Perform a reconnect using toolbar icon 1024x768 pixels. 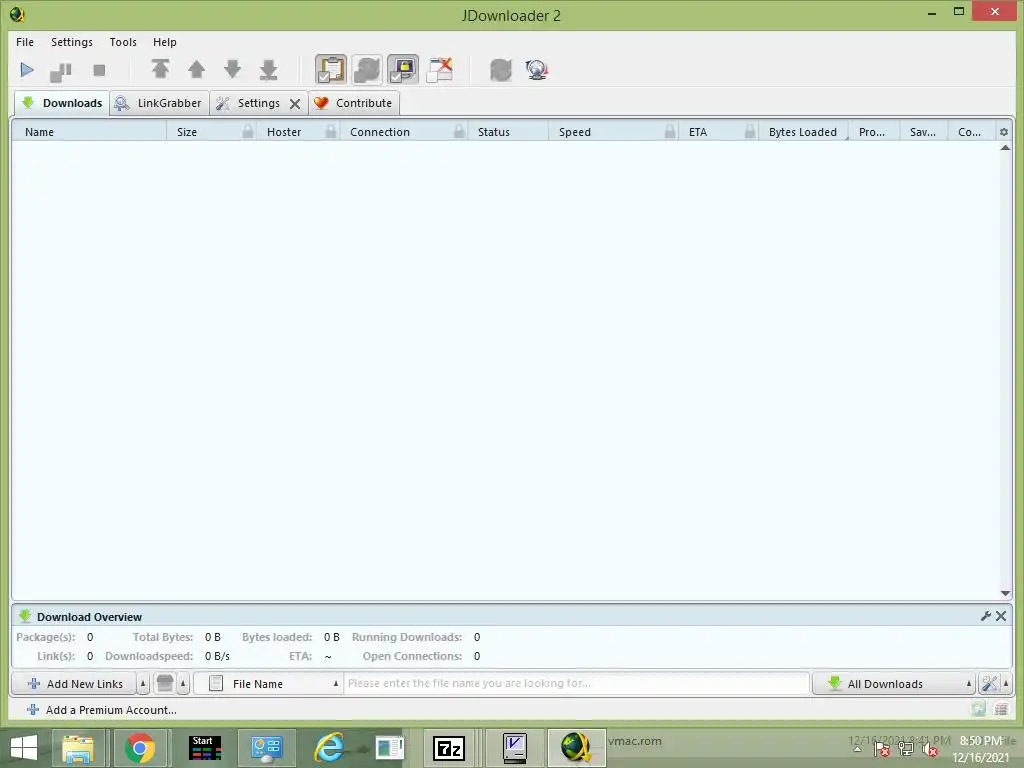click(x=501, y=70)
